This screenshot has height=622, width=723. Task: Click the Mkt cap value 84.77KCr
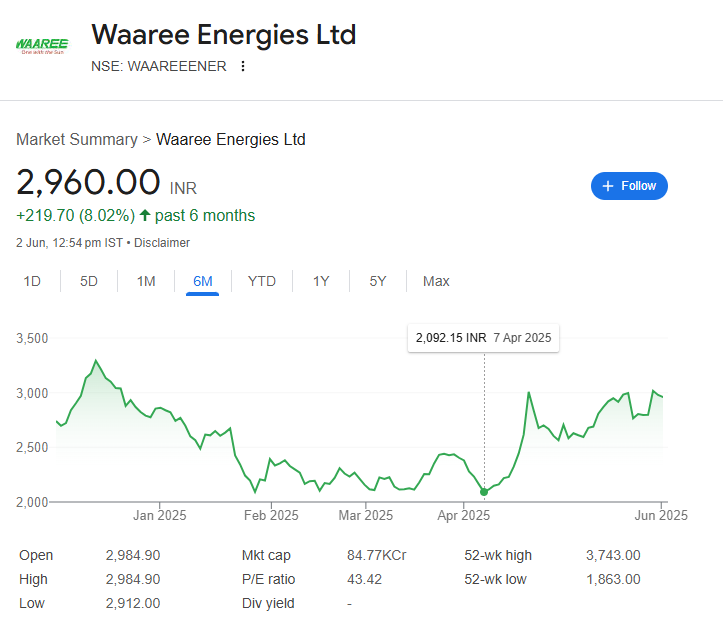[377, 555]
